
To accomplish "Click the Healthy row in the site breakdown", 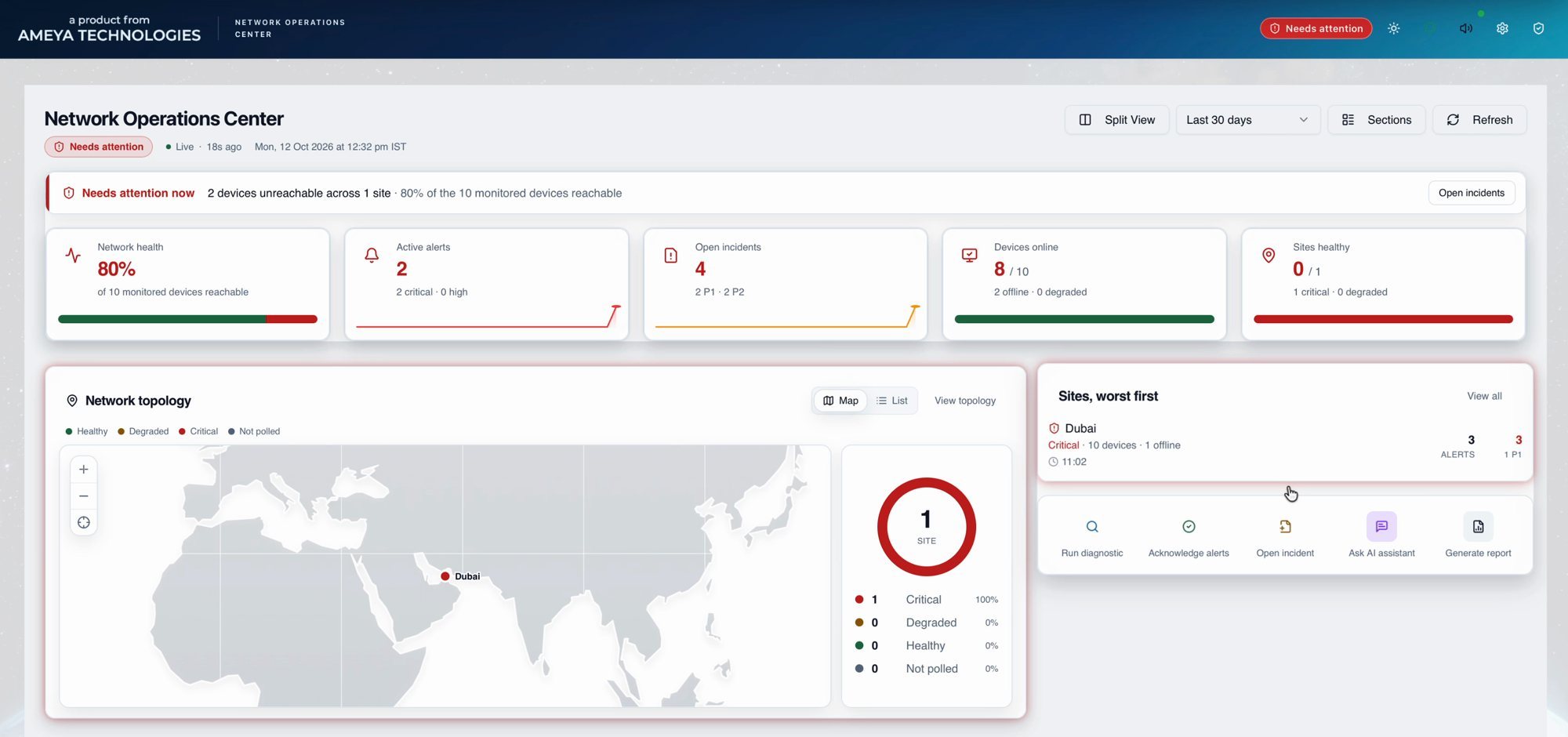I will click(926, 646).
